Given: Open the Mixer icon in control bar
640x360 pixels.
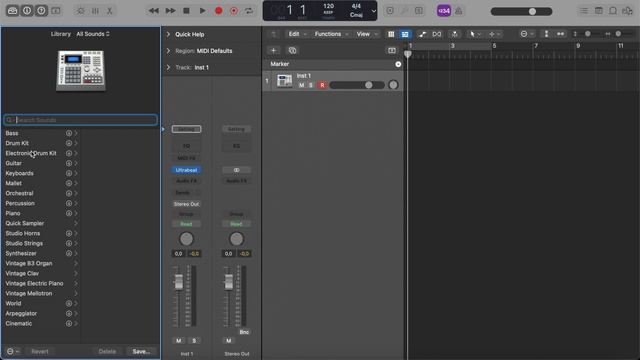Looking at the screenshot, I should [x=95, y=11].
